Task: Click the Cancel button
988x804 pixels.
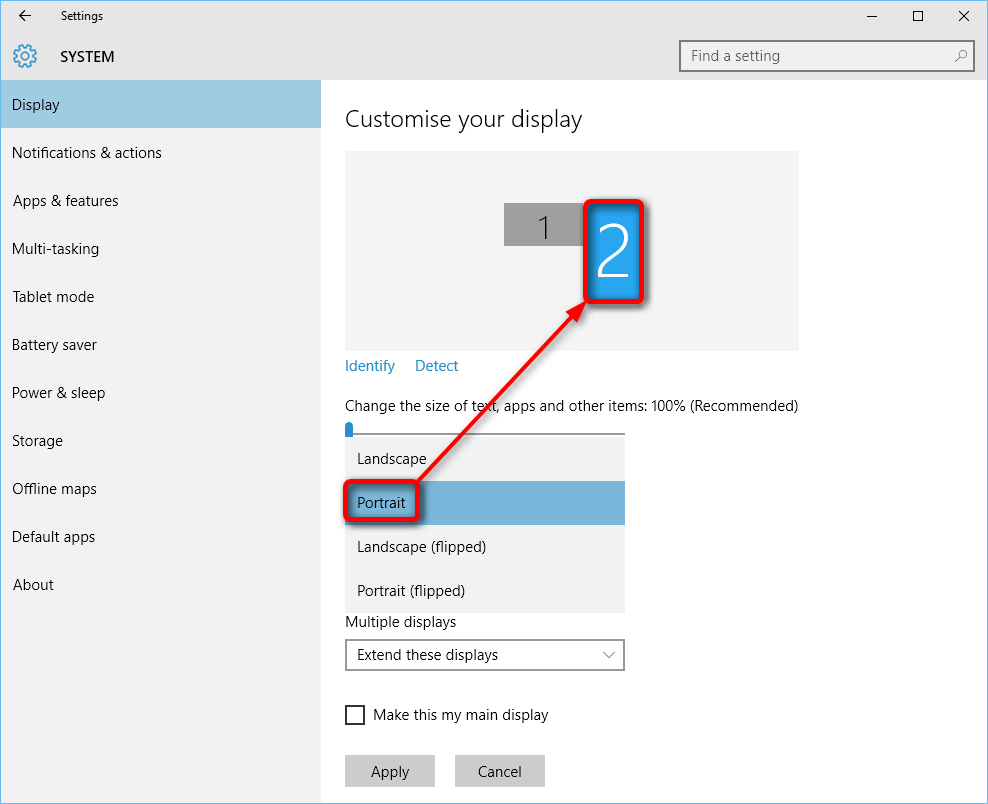Action: 500,771
